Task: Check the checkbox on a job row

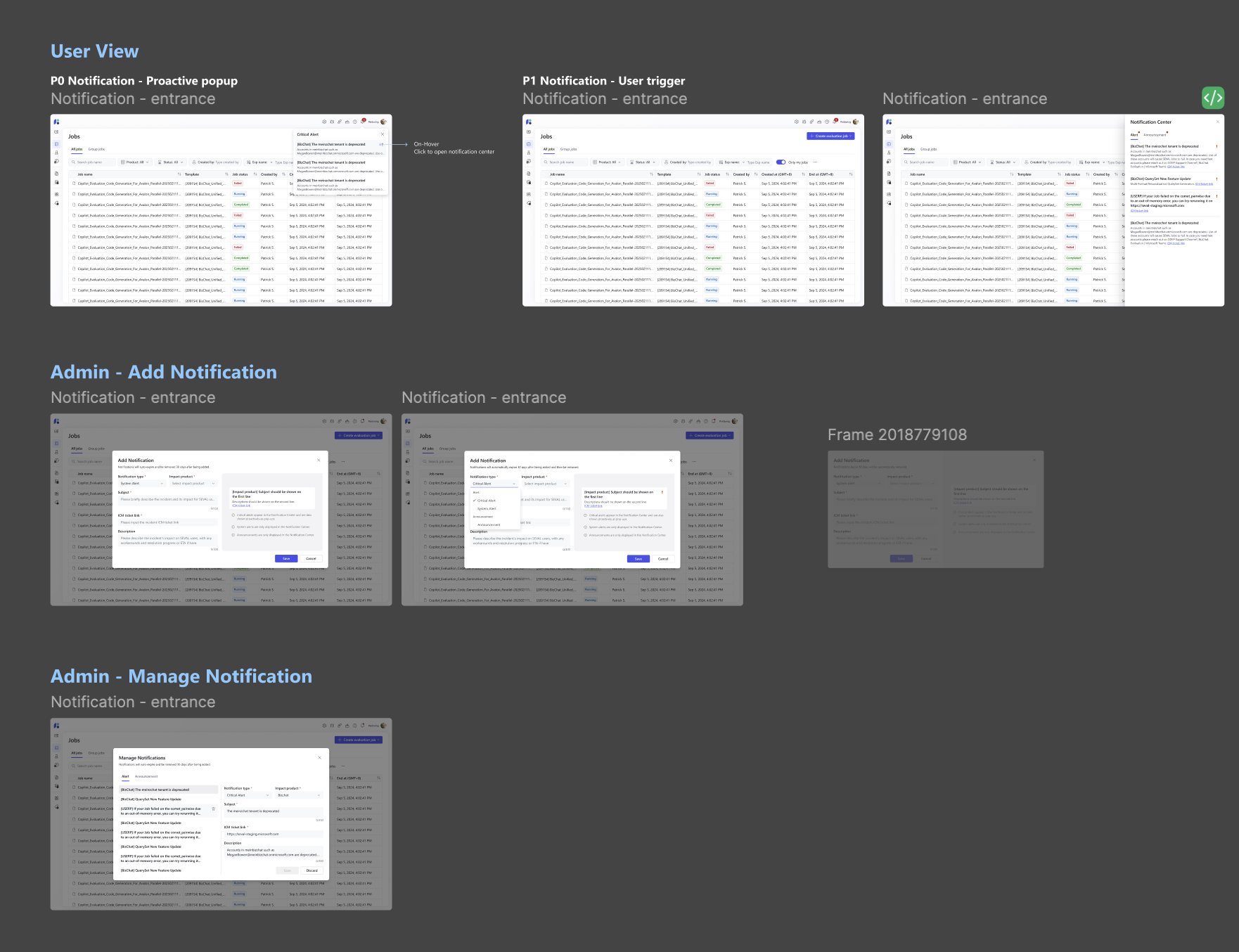Action: pos(74,184)
